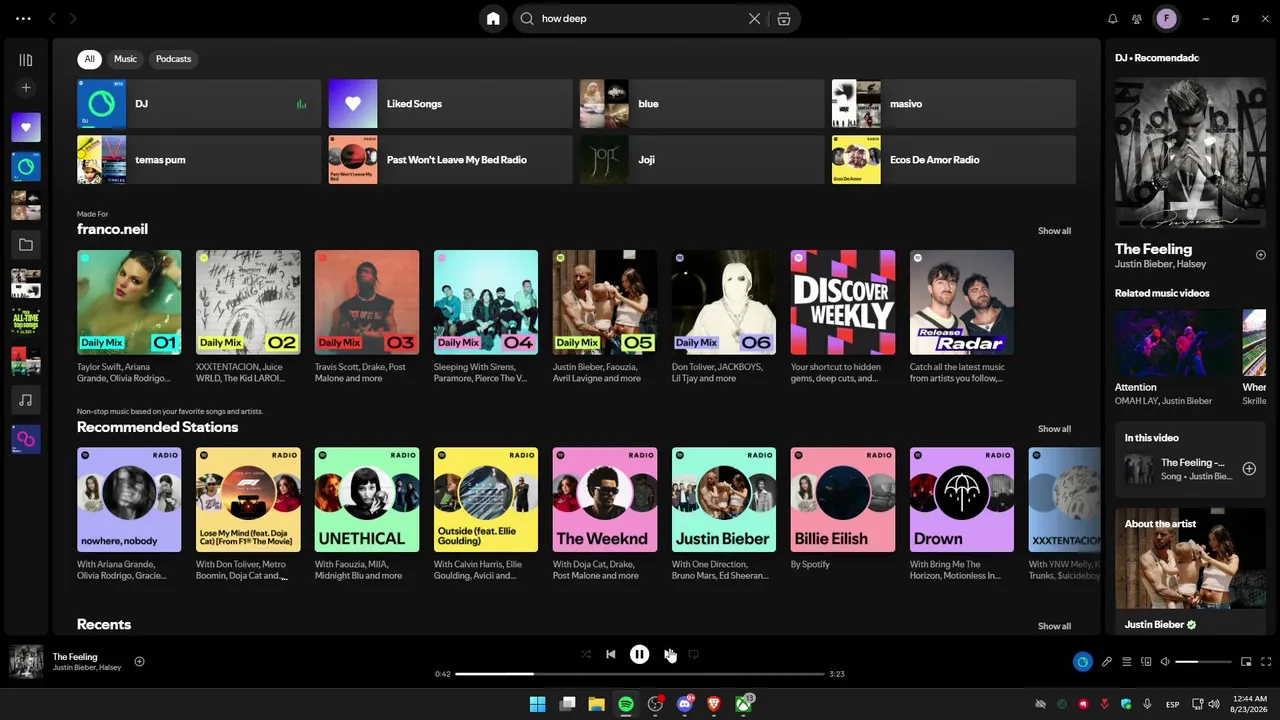Open The Weeknd radio station
Viewport: 1280px width, 720px height.
coord(605,500)
